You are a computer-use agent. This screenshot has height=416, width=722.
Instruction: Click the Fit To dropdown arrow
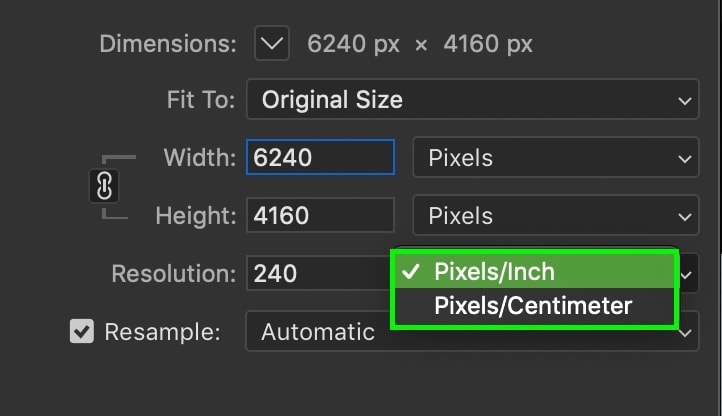(x=685, y=100)
